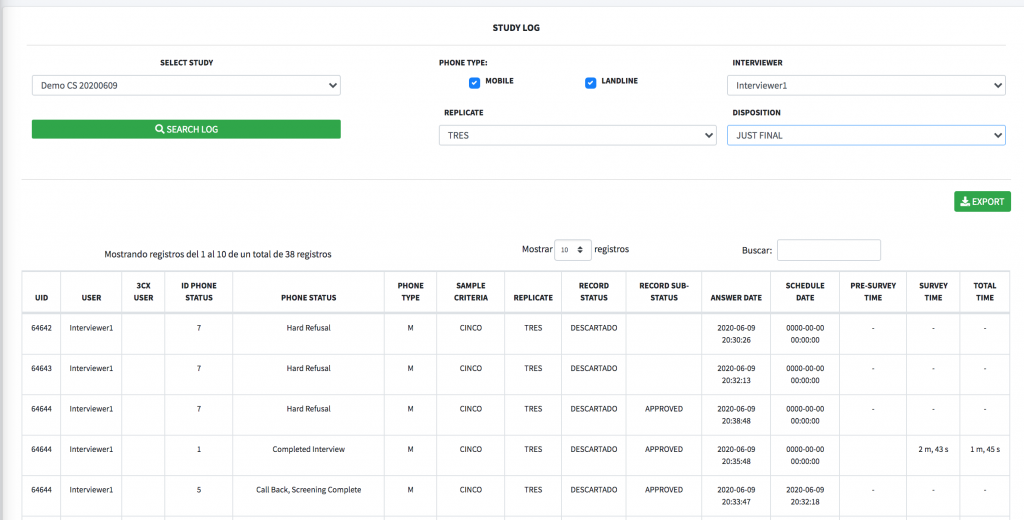Click the Search Log magnifier button
This screenshot has height=520, width=1024.
pos(186,129)
